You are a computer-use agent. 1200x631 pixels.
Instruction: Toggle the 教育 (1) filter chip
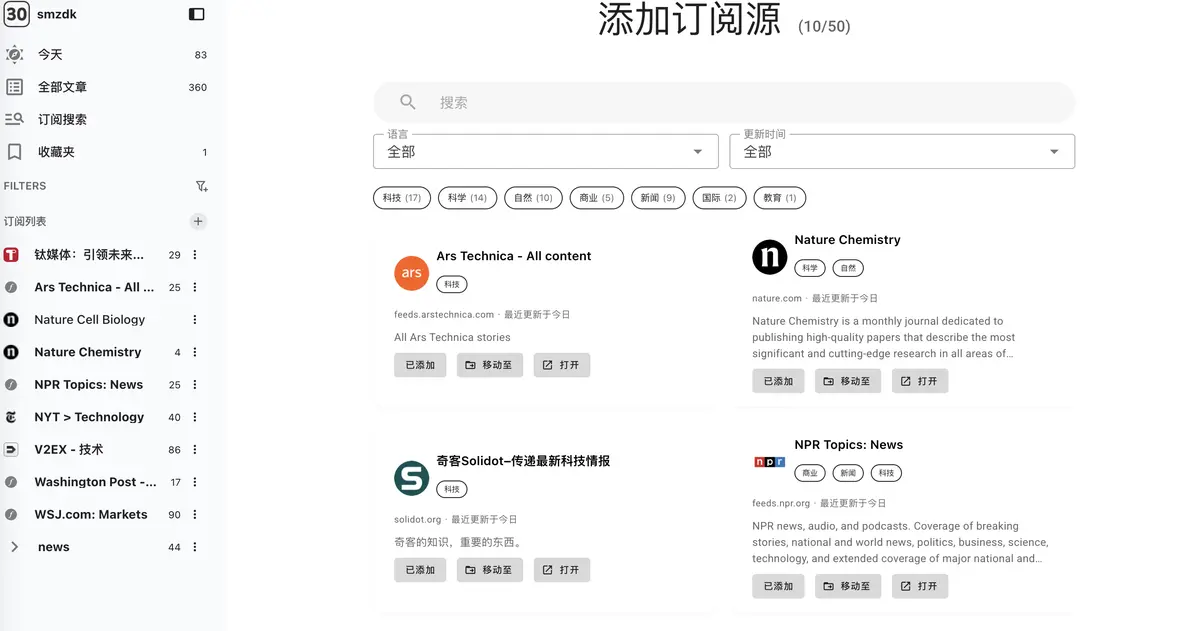[x=780, y=197]
